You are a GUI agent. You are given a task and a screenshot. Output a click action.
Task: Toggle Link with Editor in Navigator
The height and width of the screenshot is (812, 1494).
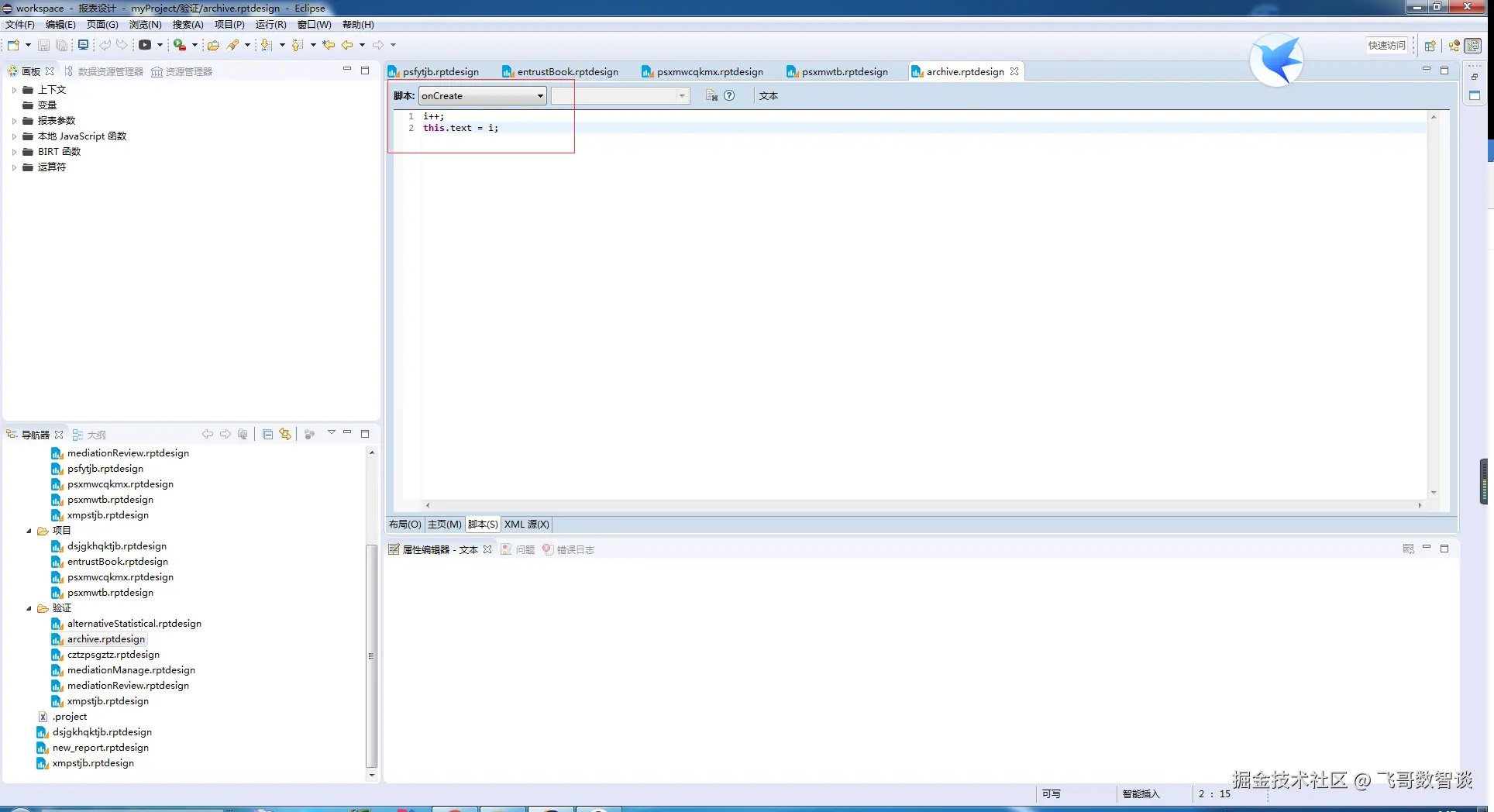(x=285, y=435)
